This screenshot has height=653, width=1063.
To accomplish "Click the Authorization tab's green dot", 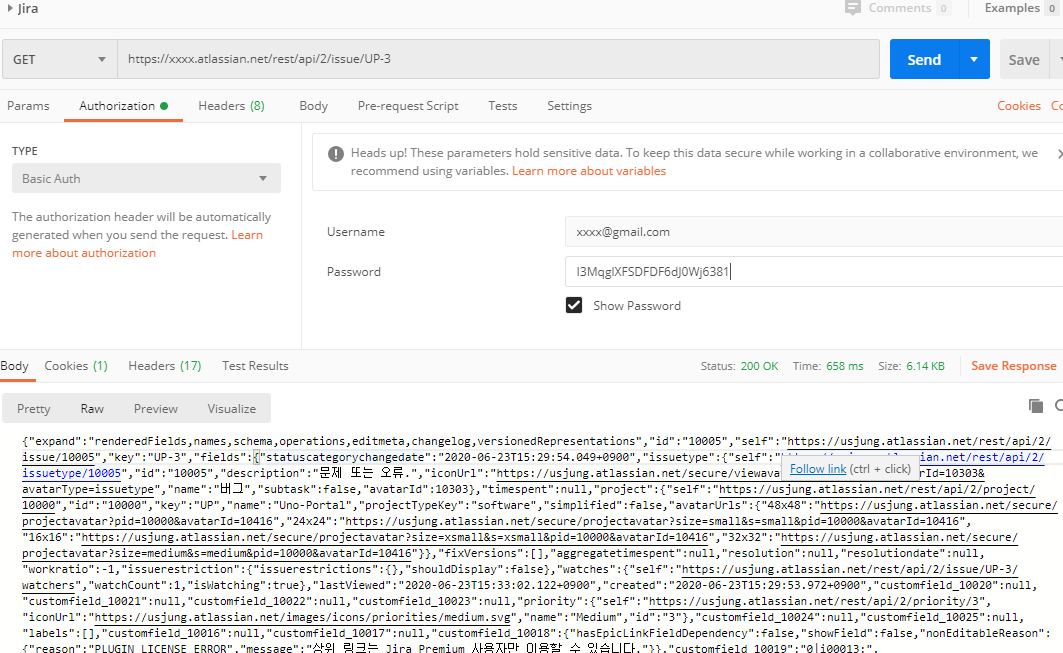I will tap(164, 106).
